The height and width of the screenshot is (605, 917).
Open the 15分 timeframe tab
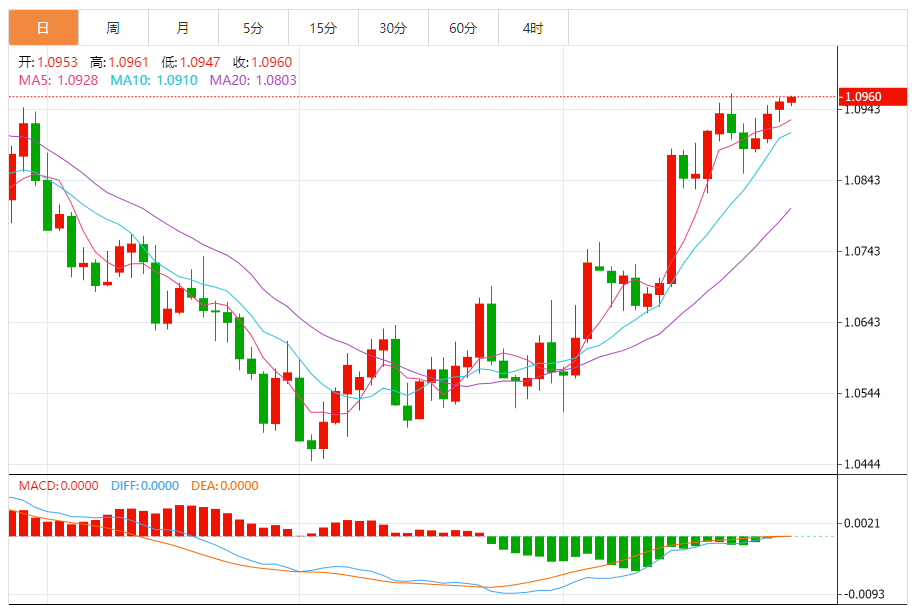[323, 27]
